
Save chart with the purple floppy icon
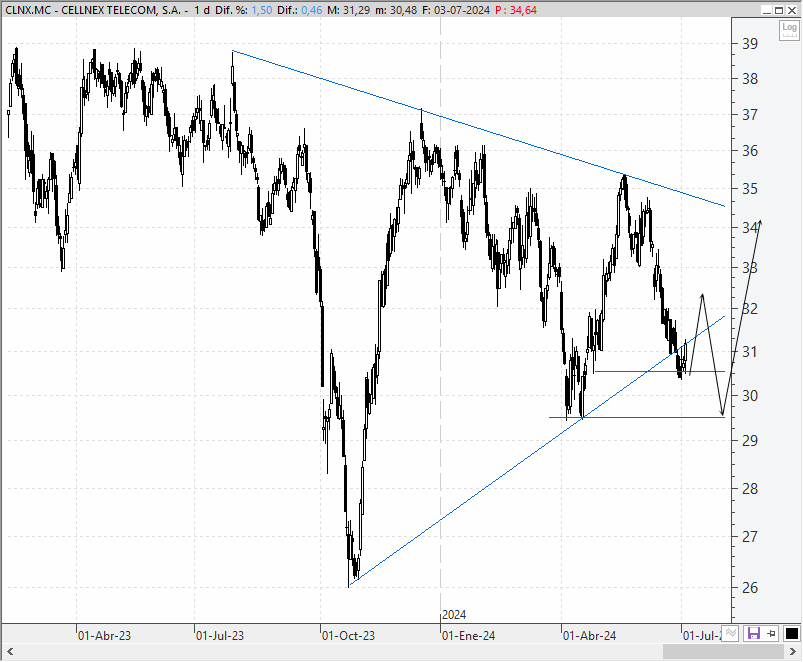point(753,633)
